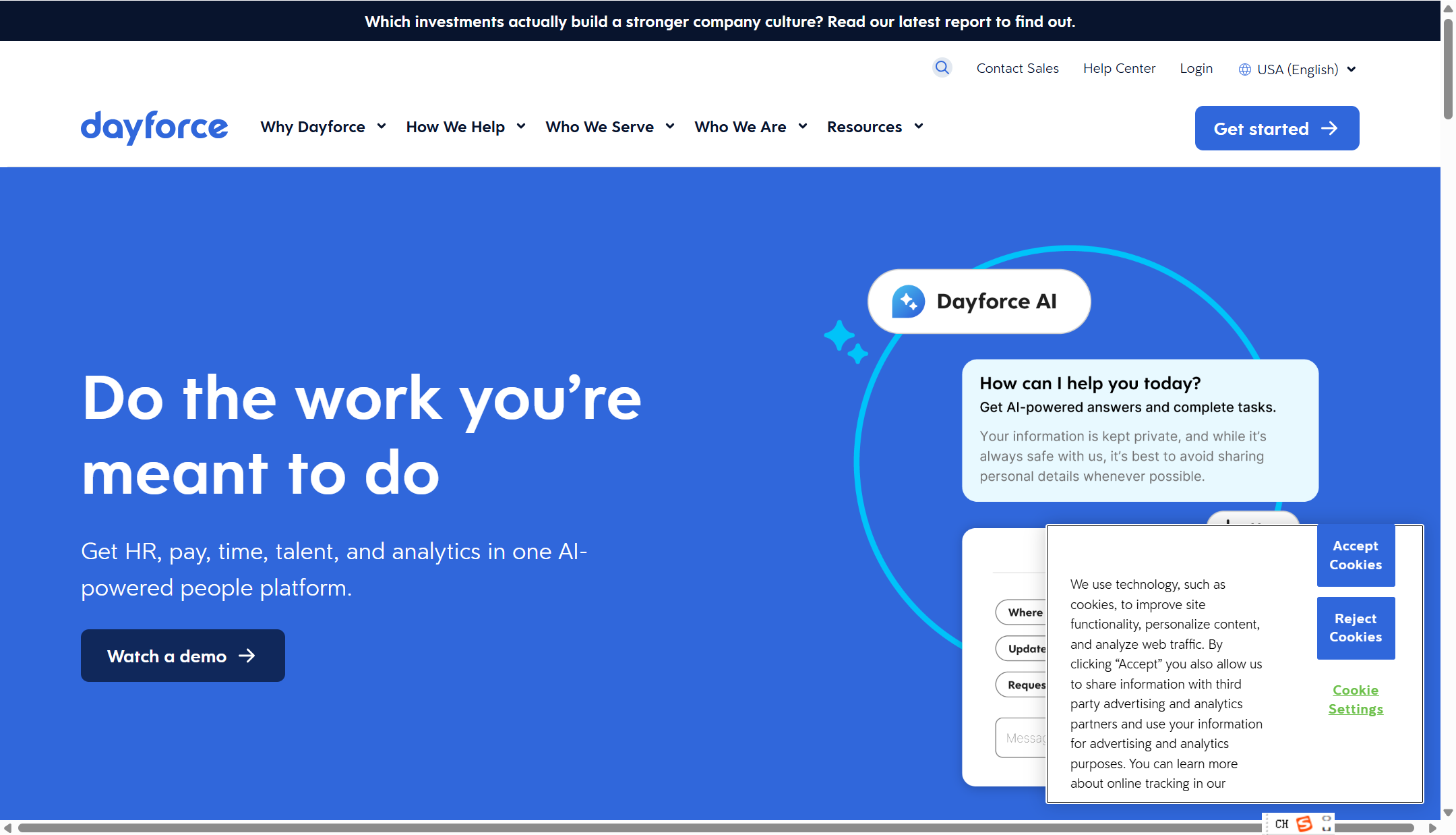
Task: Click the CH language indicator
Action: (x=1281, y=824)
